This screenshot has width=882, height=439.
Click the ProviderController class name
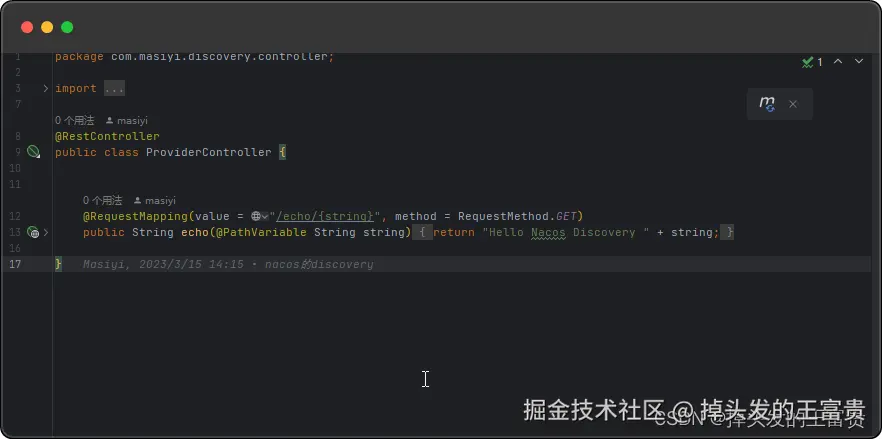[209, 152]
